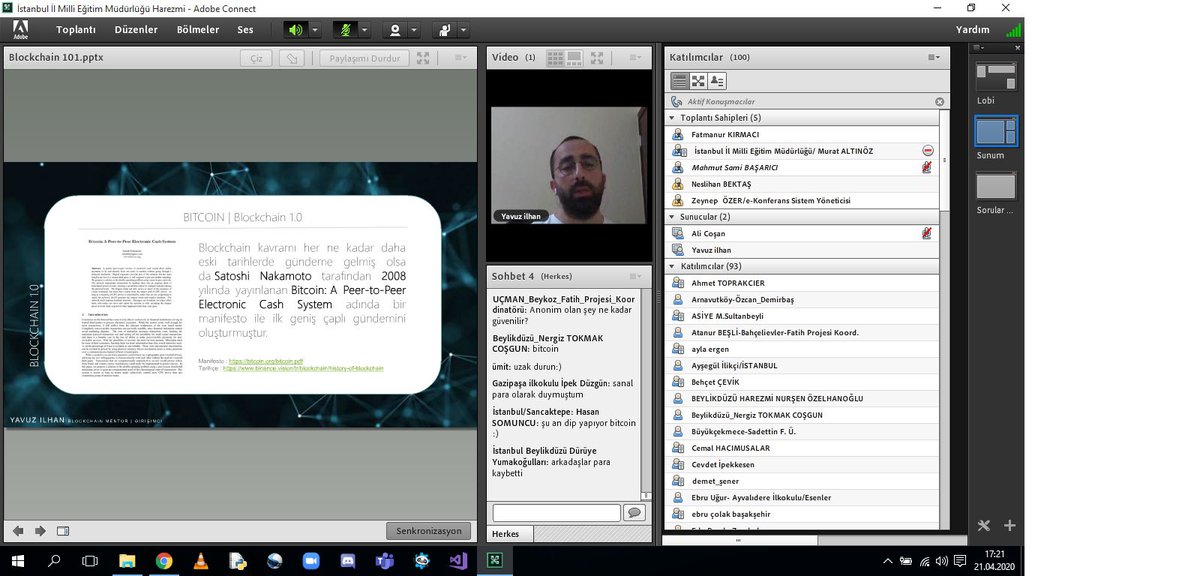The height and width of the screenshot is (576, 1200).
Task: Open layout bar options menu
Action: coord(979,47)
